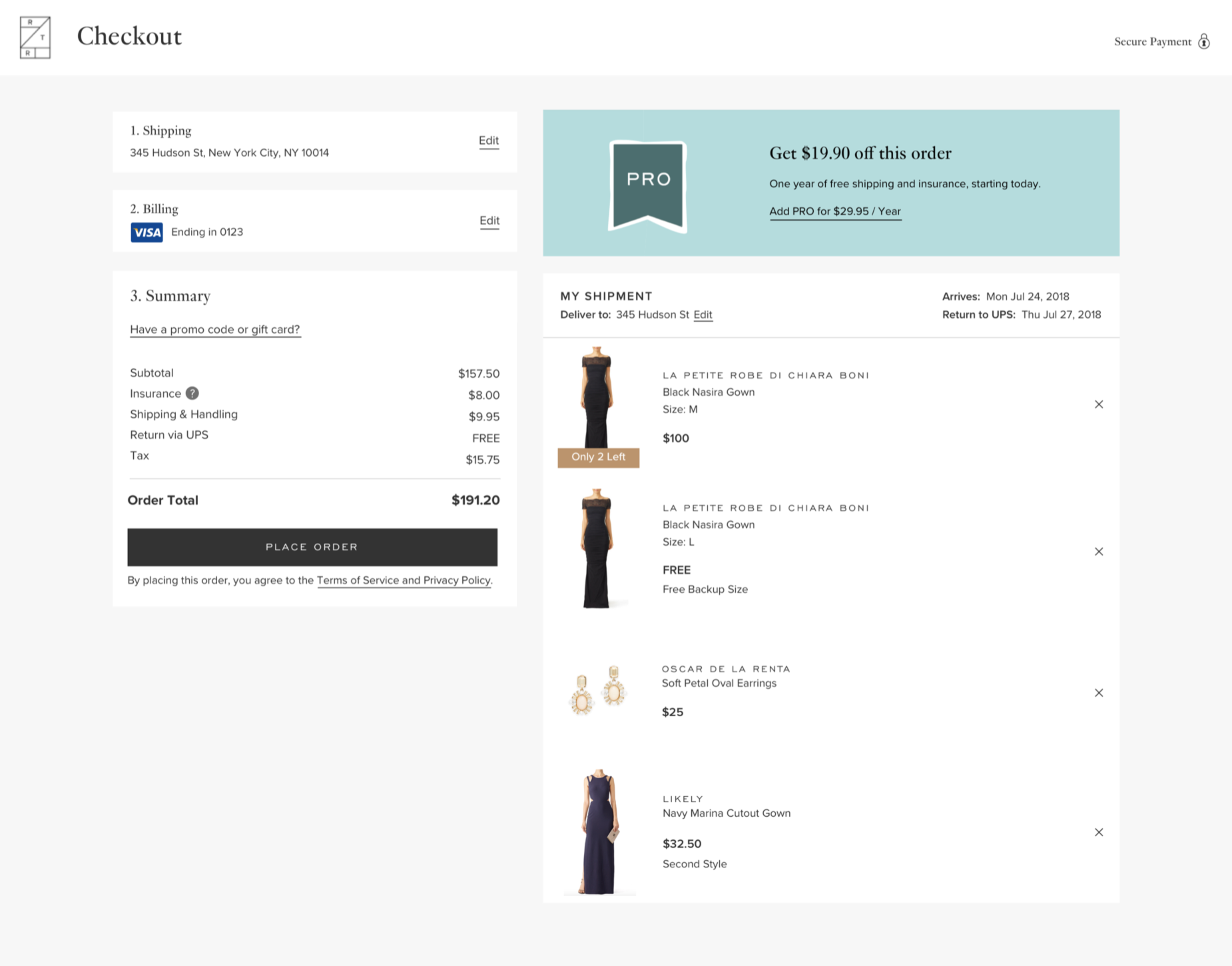The height and width of the screenshot is (966, 1232).
Task: Click the Subtotal value $157.50
Action: point(479,374)
